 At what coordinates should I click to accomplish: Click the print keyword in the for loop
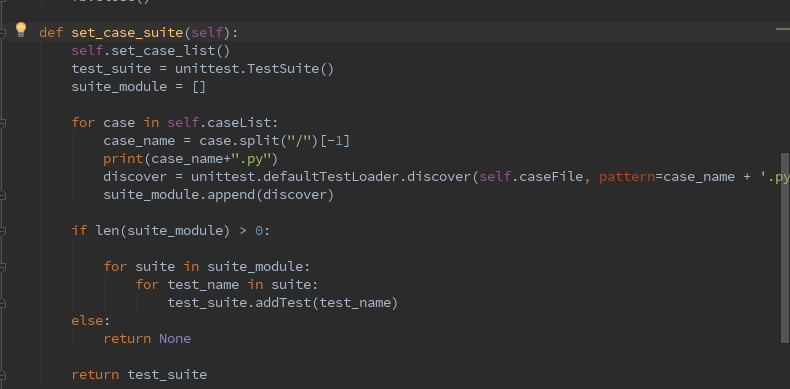[x=123, y=159]
